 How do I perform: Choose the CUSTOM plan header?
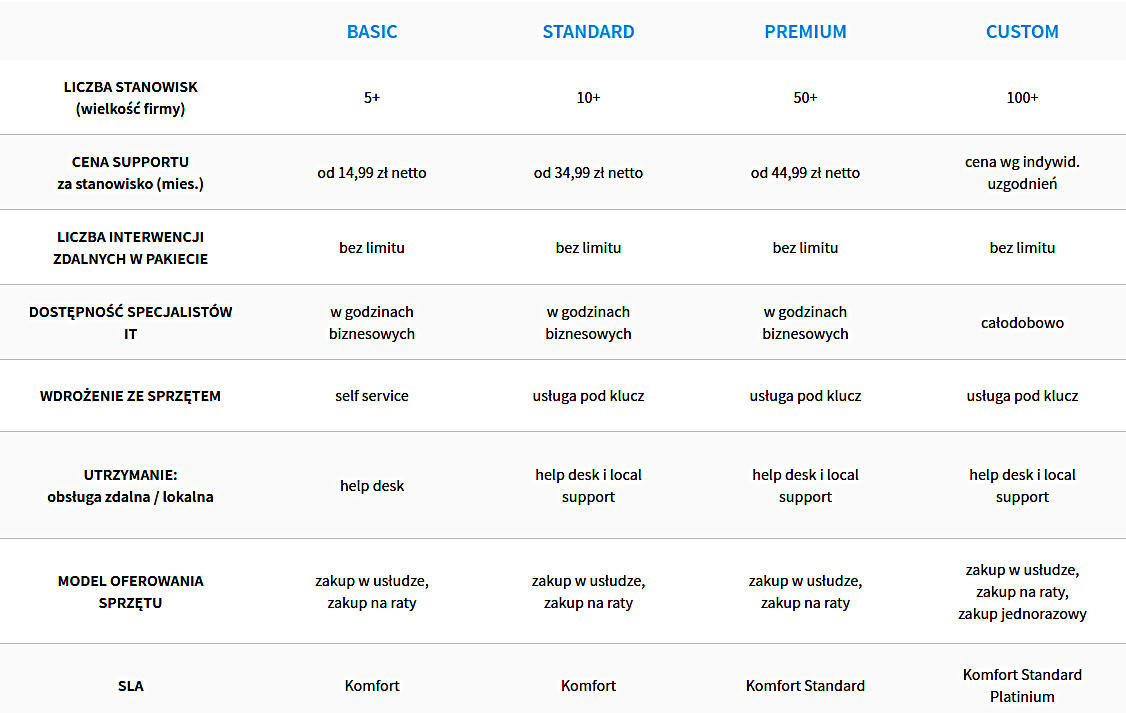pyautogui.click(x=1022, y=32)
